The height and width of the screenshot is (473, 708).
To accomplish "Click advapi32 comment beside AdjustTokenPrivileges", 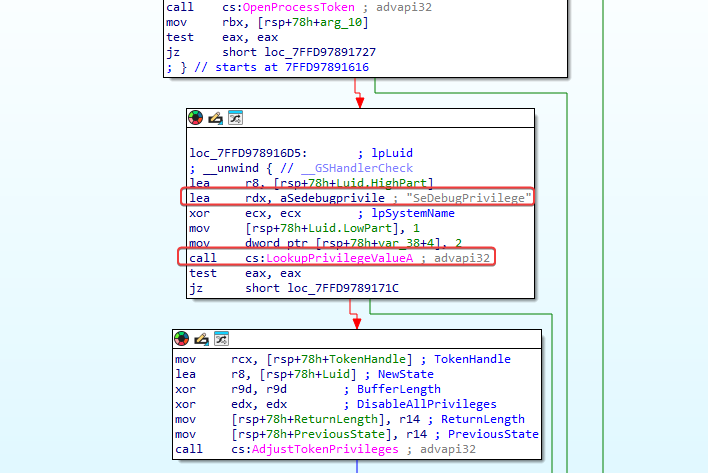I will pos(447,450).
